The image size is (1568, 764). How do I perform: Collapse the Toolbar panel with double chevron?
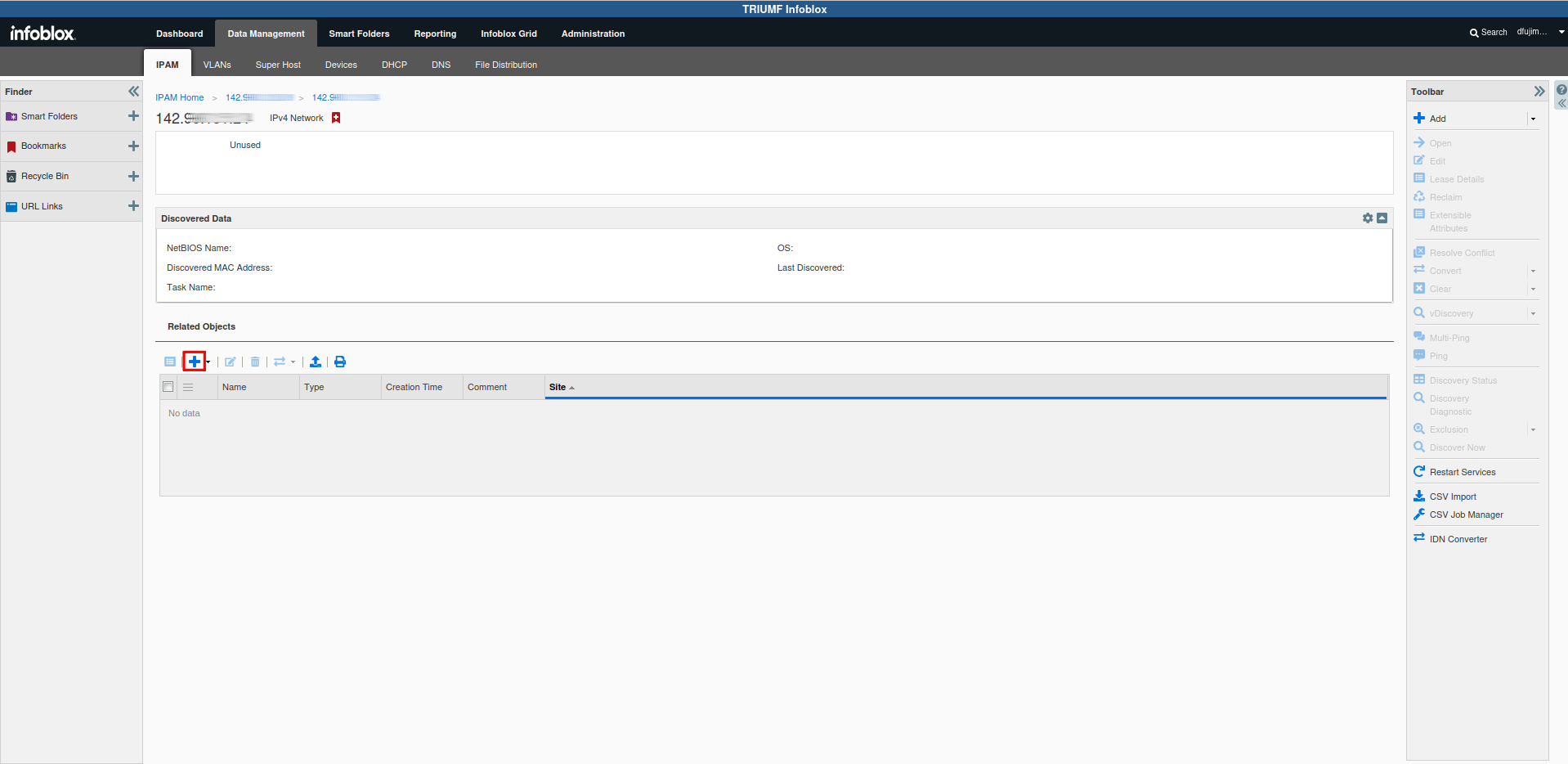click(x=1539, y=92)
